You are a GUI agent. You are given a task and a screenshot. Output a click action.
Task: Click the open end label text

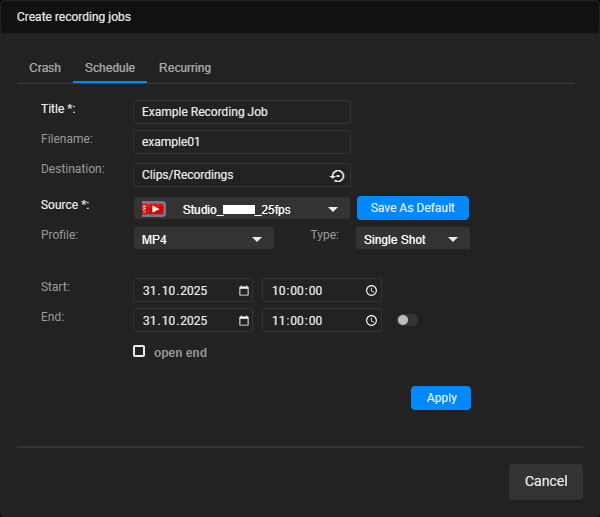(x=180, y=352)
